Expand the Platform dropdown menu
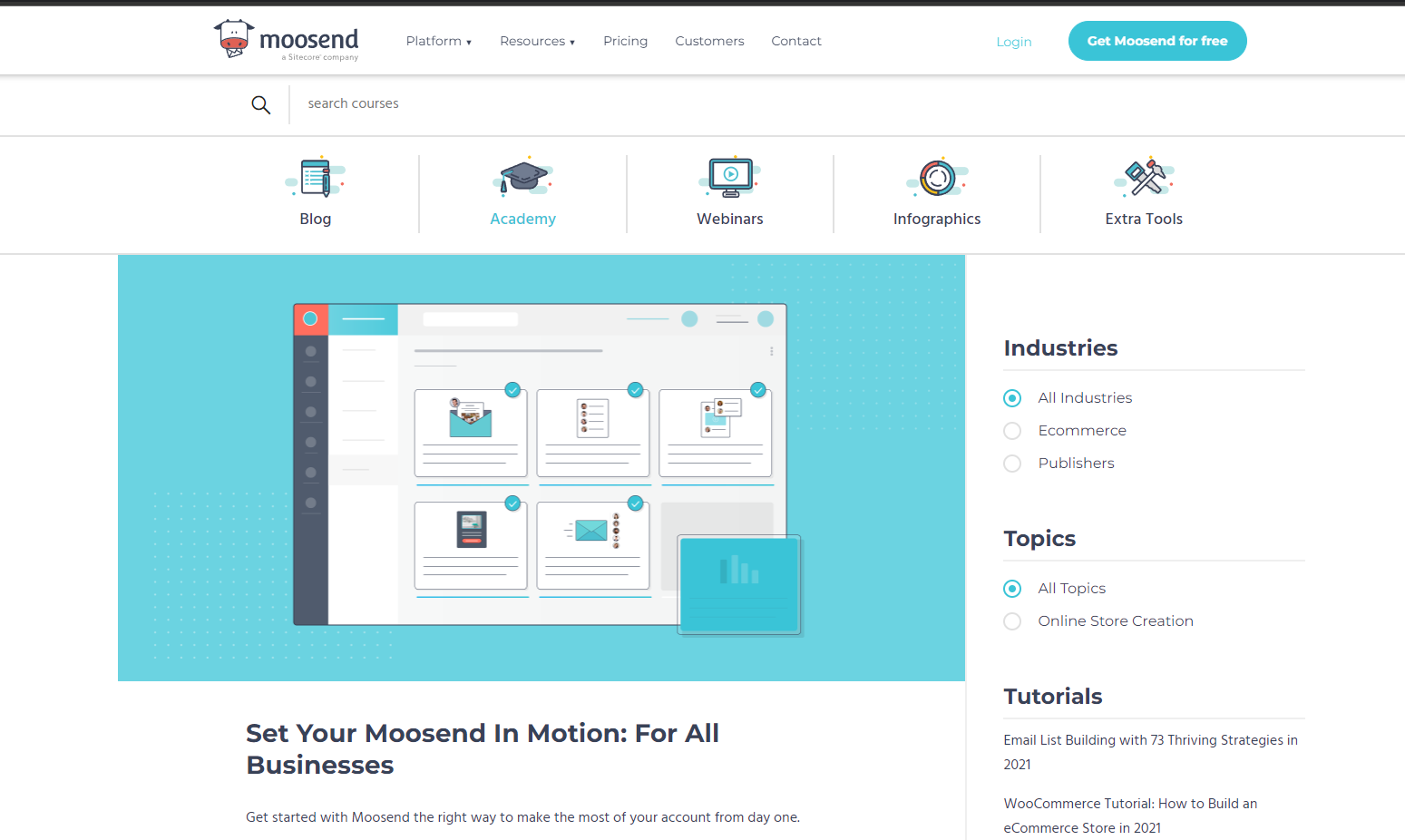 (439, 41)
